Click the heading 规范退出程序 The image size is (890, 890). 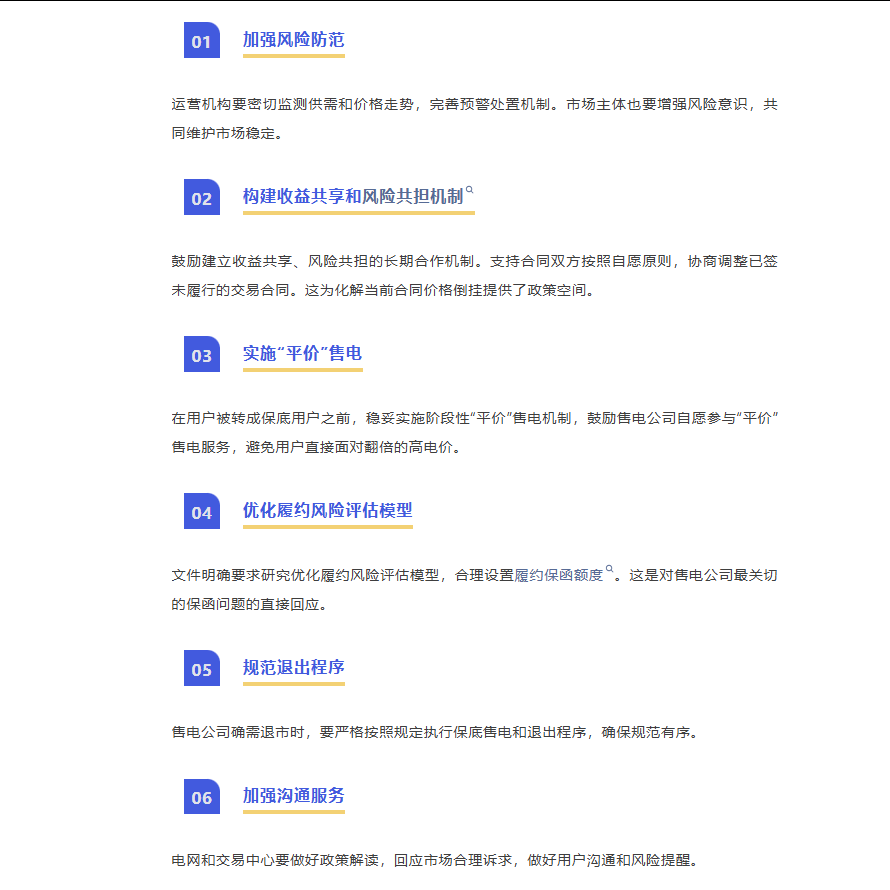293,668
